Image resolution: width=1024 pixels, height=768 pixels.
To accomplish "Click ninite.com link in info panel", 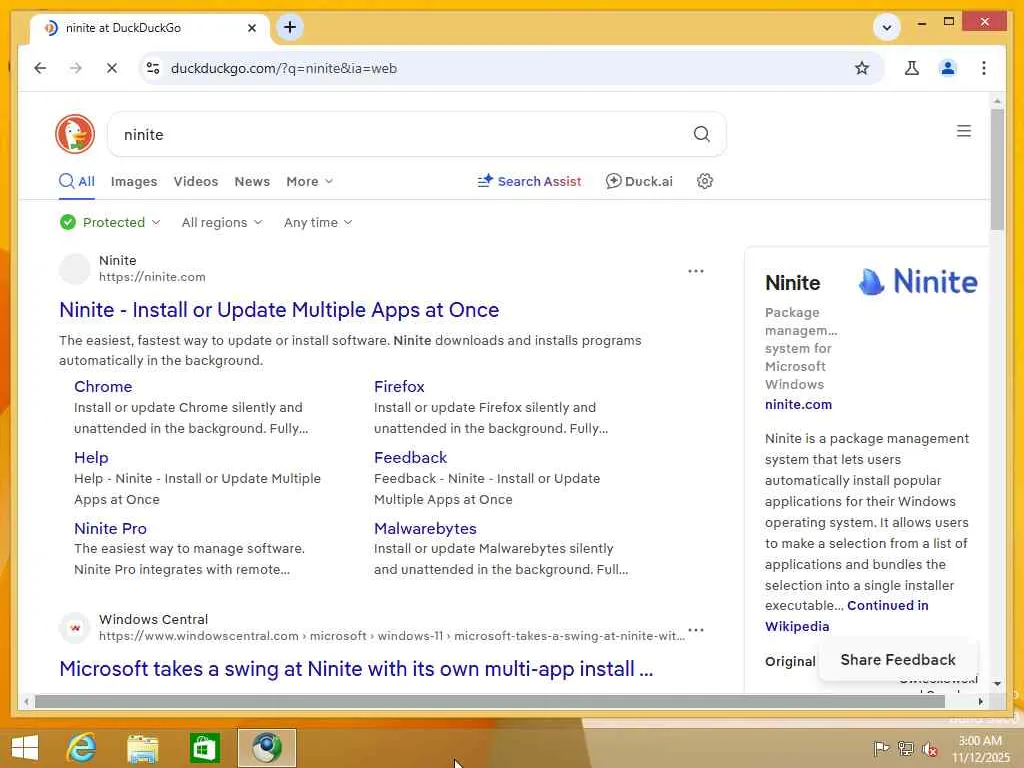I will point(798,404).
